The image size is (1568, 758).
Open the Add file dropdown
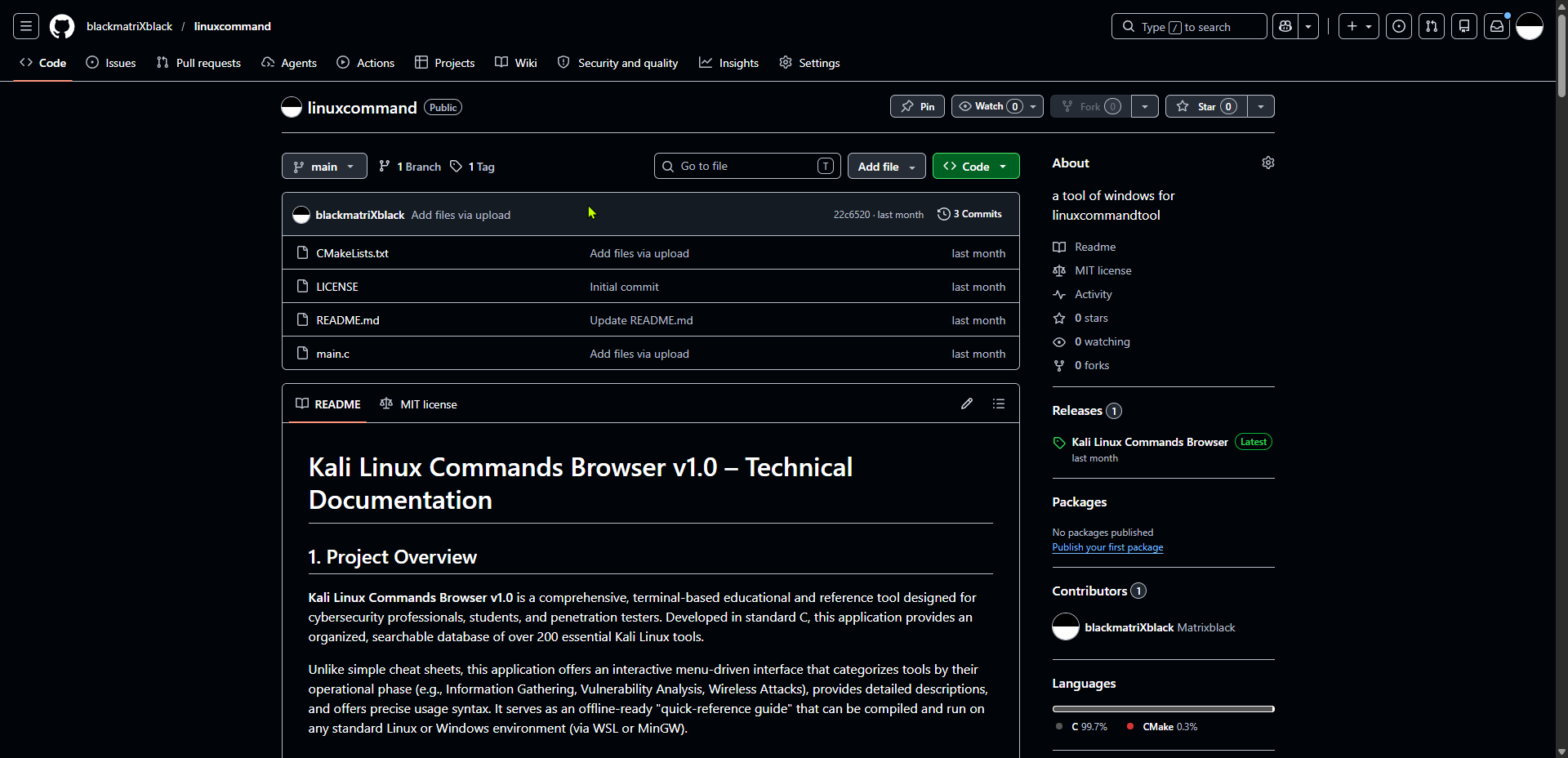[x=887, y=166]
